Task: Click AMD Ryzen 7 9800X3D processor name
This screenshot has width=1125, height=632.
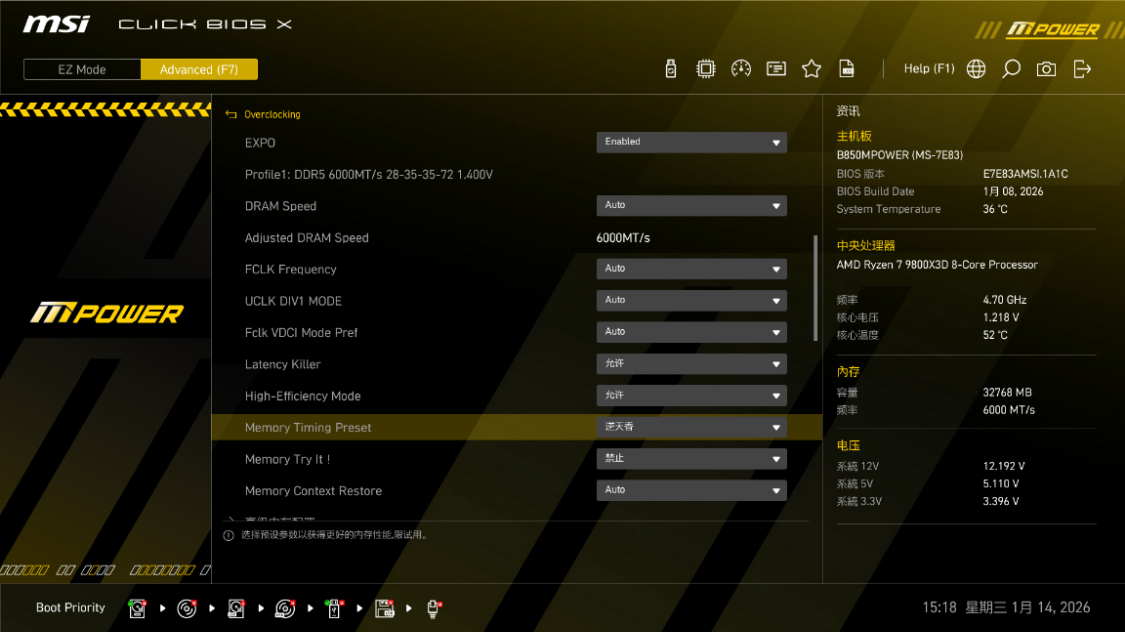Action: click(x=937, y=265)
